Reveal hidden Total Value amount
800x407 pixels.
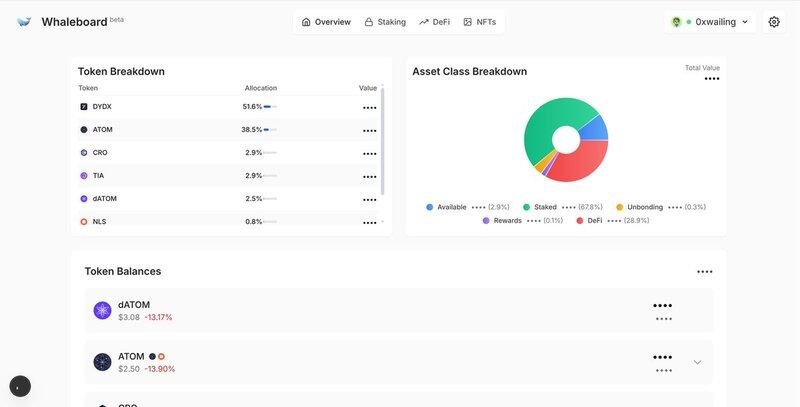[711, 79]
